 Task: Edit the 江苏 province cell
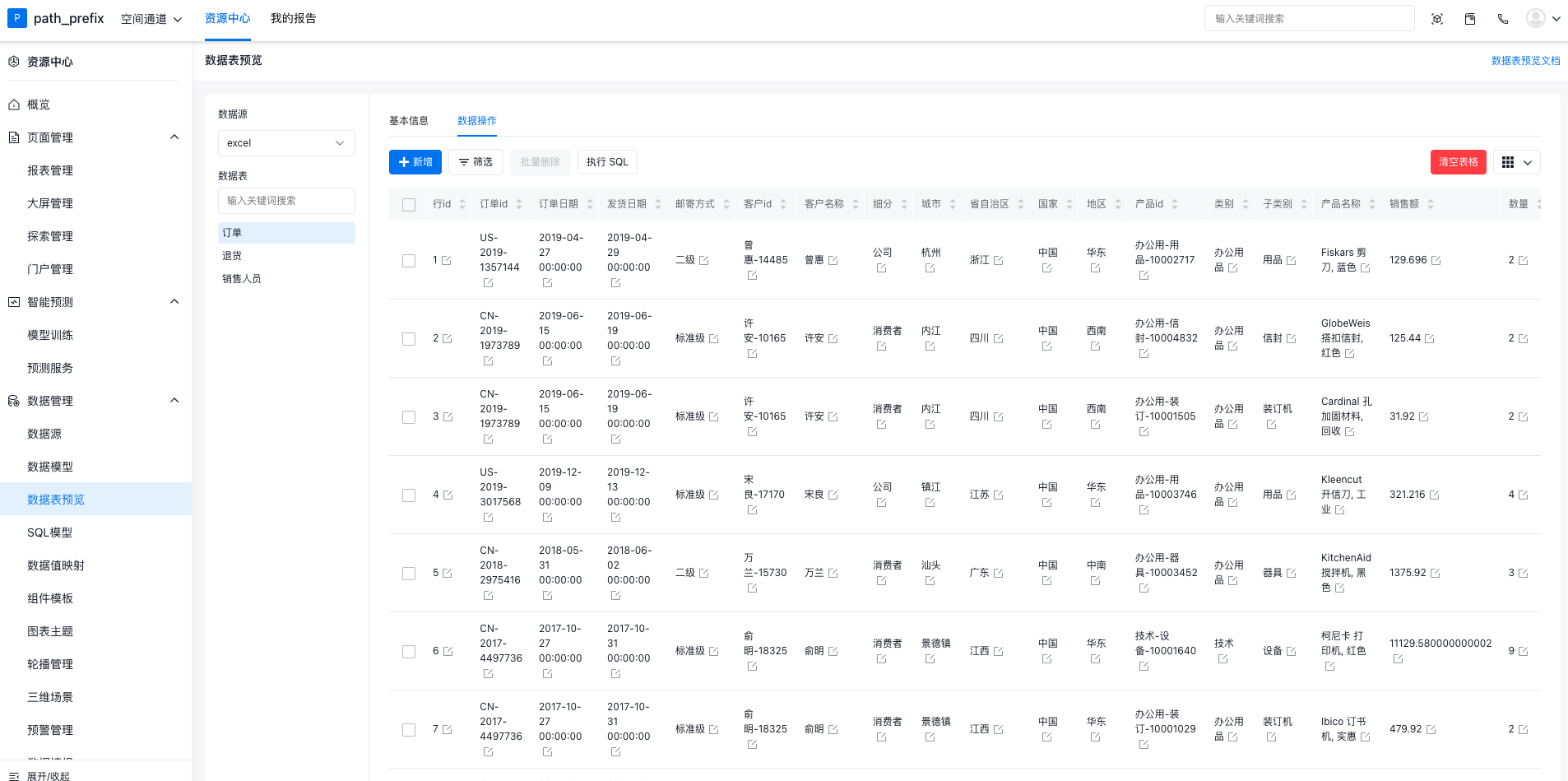(998, 495)
